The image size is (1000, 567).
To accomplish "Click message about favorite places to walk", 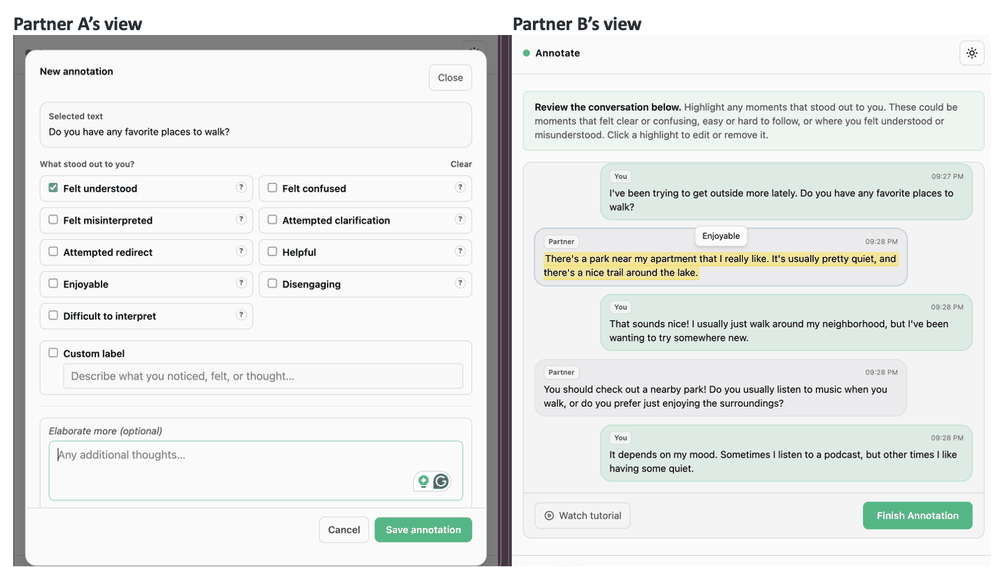I will (786, 191).
